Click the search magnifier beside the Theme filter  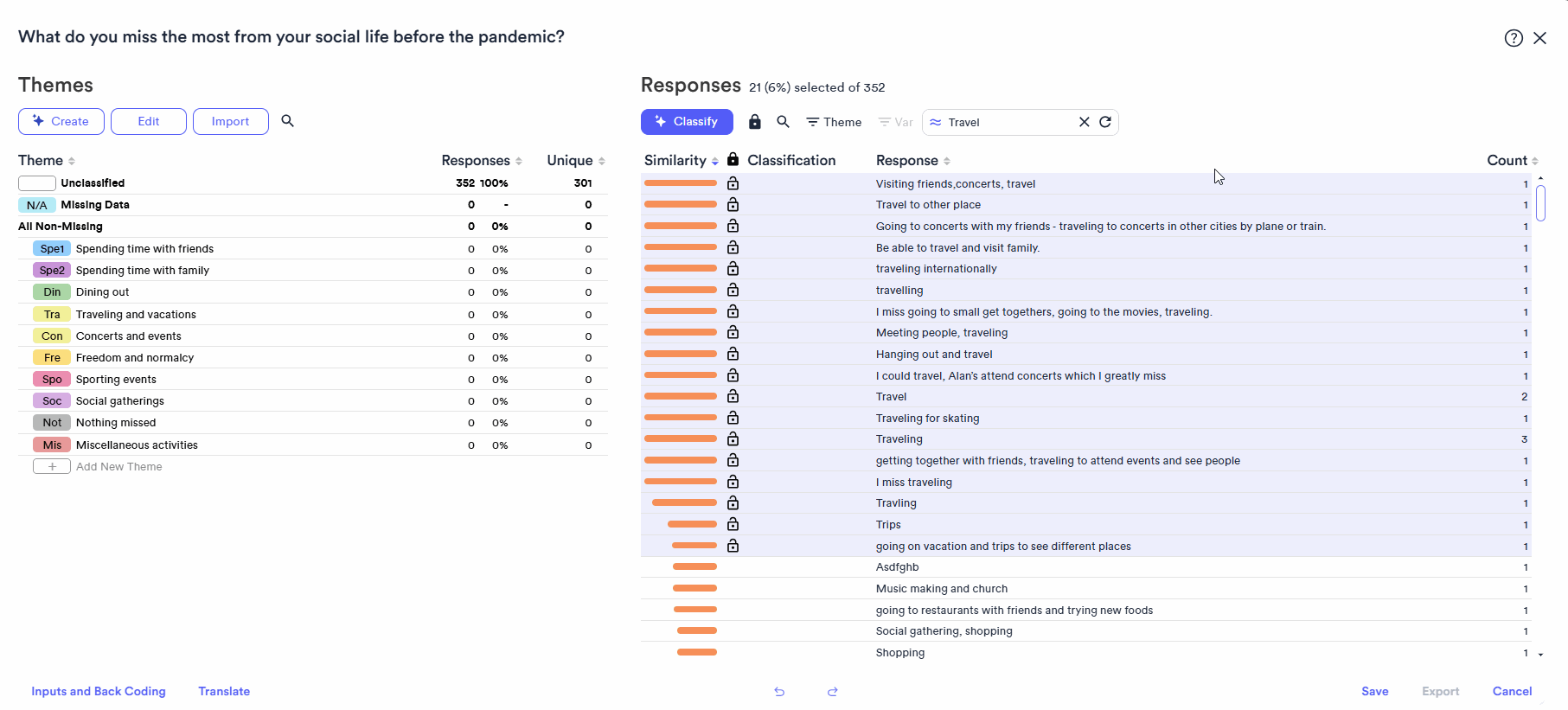[x=784, y=122]
